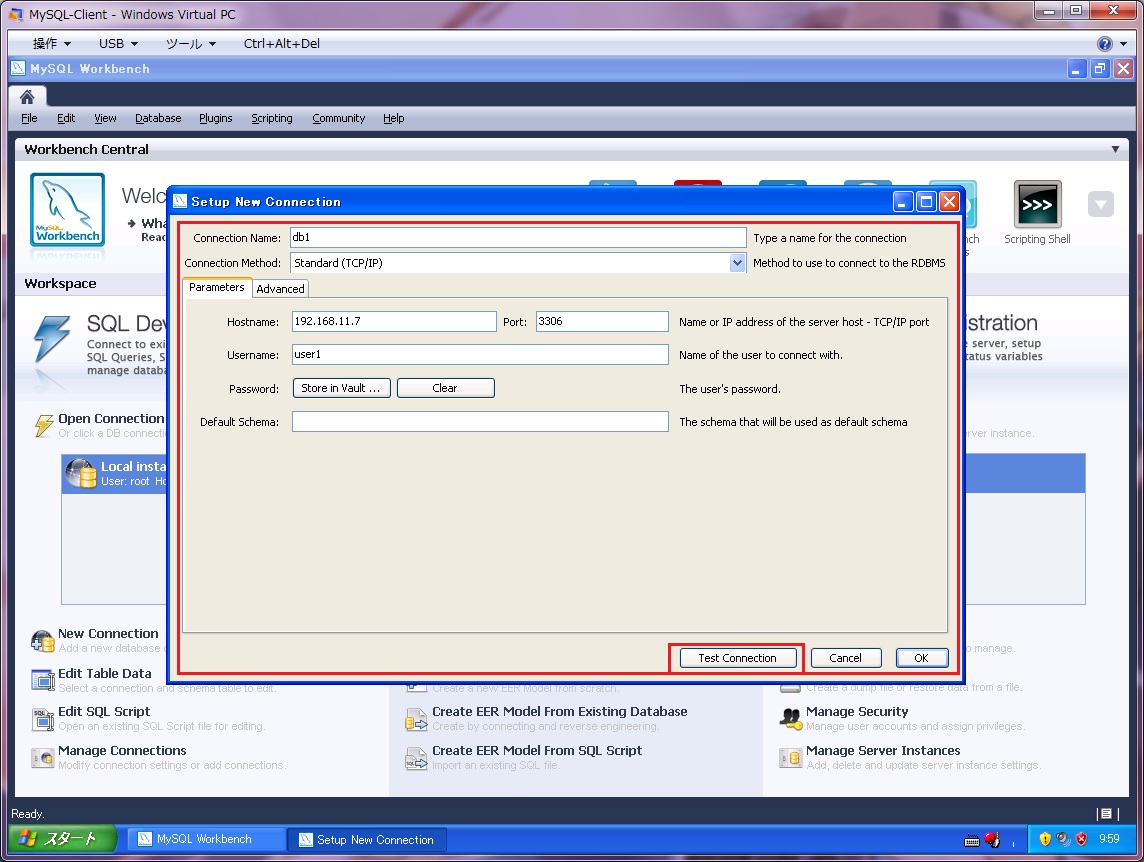
Task: Click the Windows Start button
Action: coord(63,839)
